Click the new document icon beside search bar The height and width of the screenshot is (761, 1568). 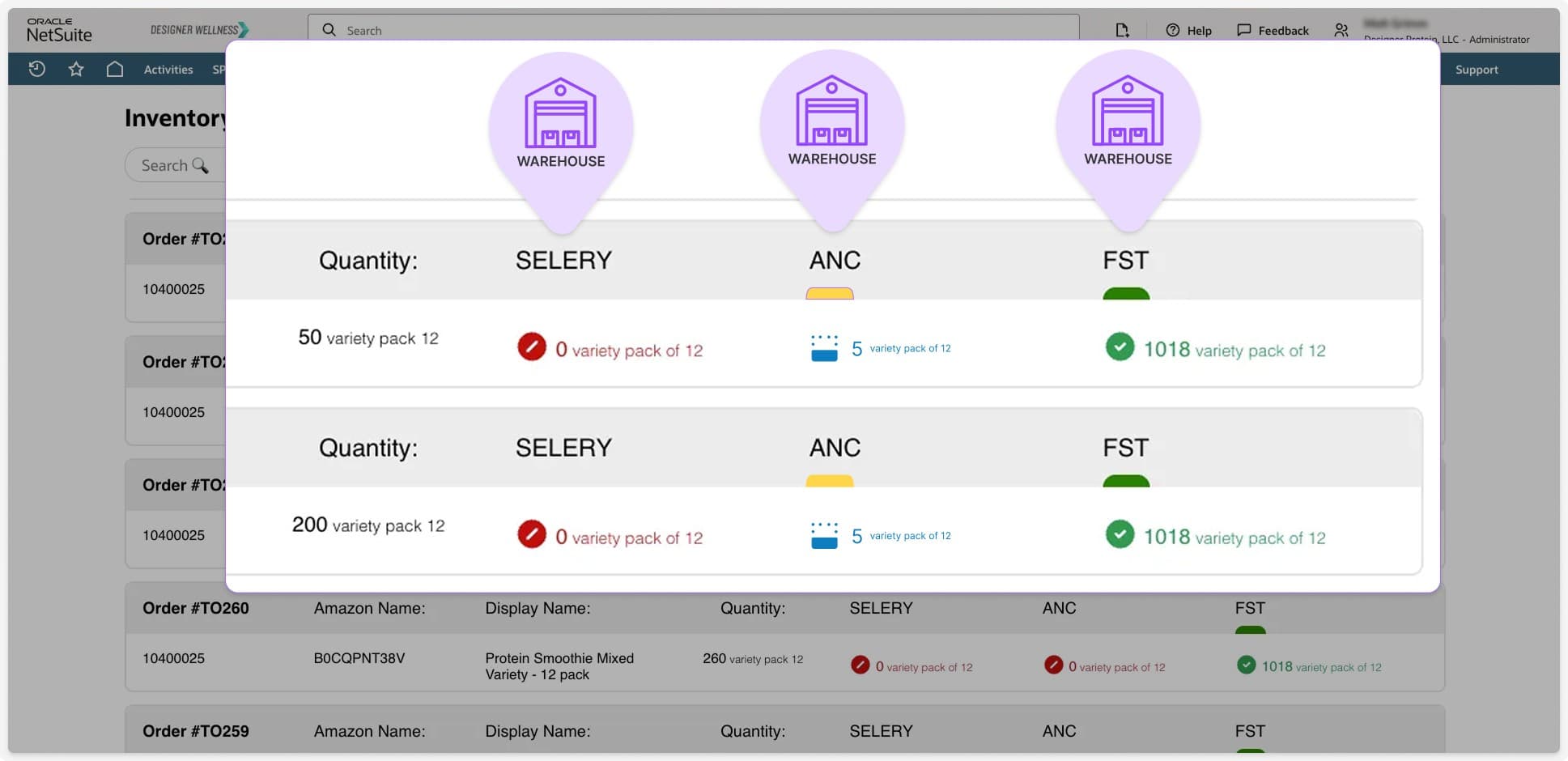pyautogui.click(x=1122, y=29)
